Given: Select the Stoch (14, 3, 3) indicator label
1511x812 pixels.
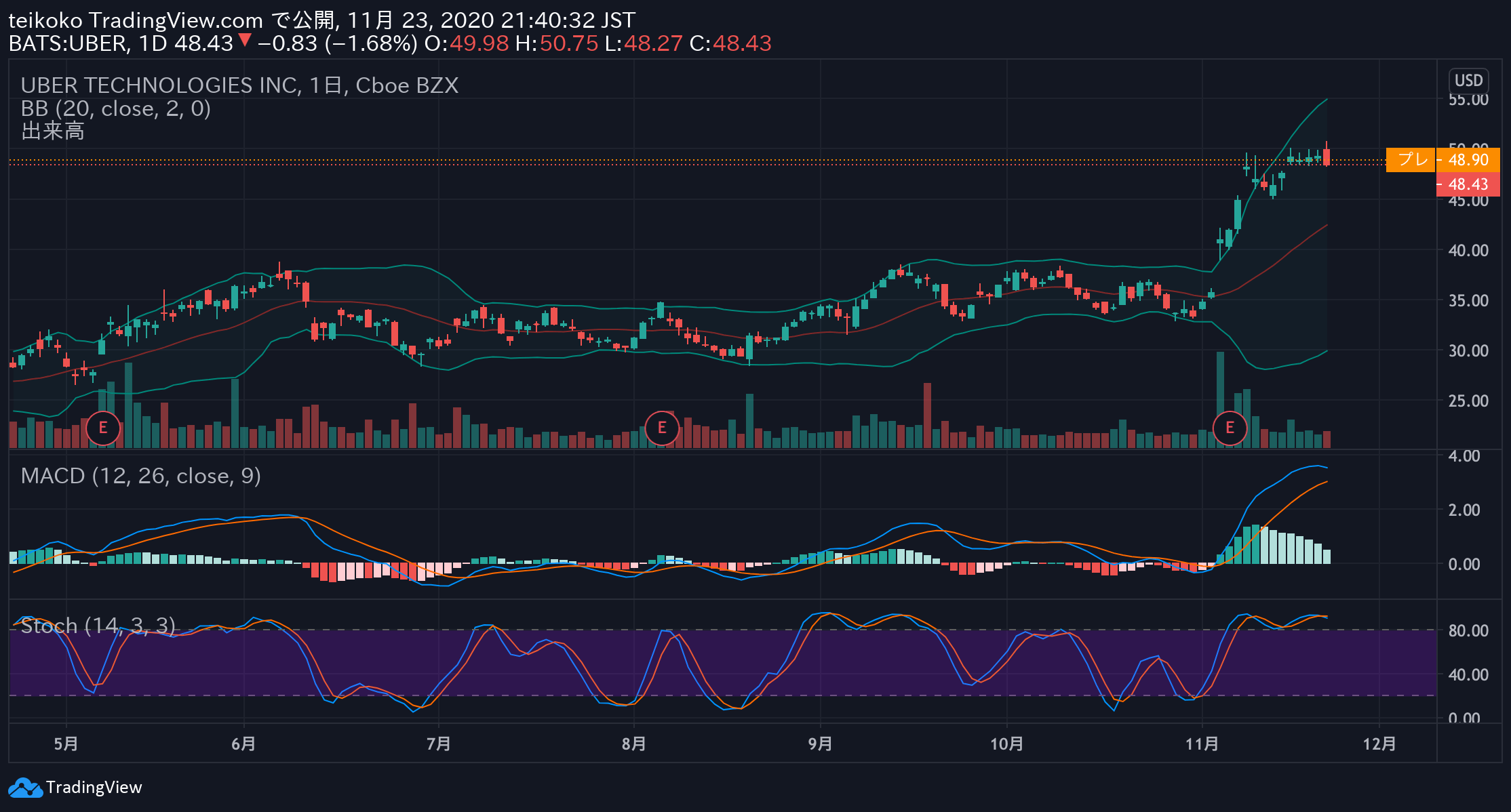Looking at the screenshot, I should (x=98, y=625).
